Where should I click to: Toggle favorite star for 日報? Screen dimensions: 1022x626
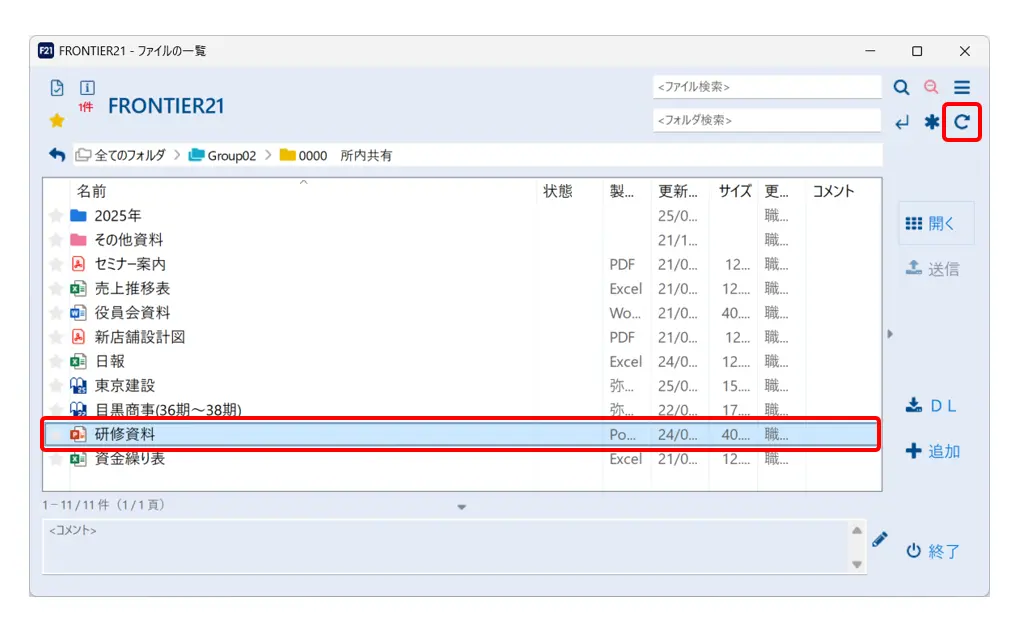coord(56,362)
